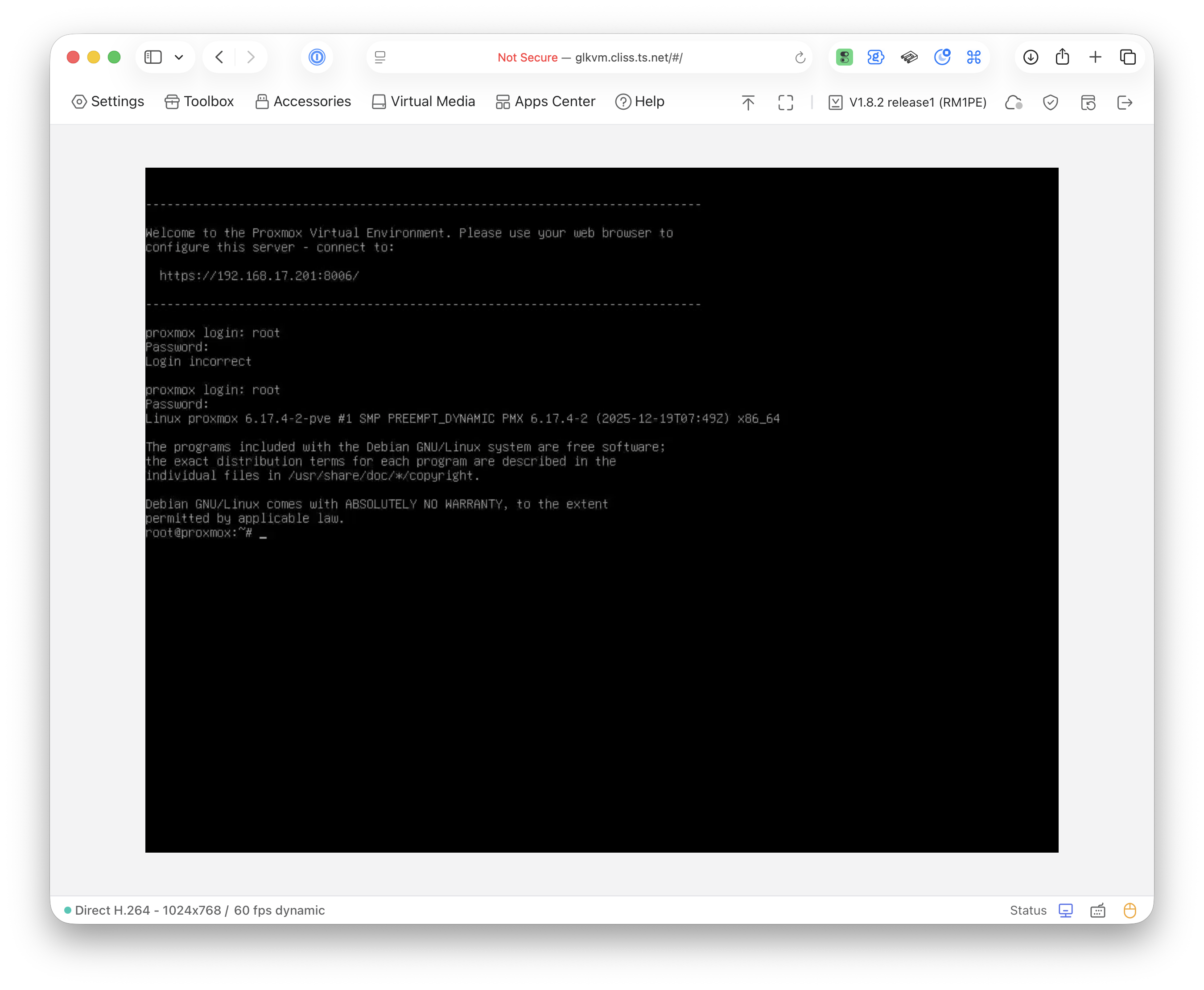Toggle the orange mouse status icon
1204x990 pixels.
coord(1129,910)
